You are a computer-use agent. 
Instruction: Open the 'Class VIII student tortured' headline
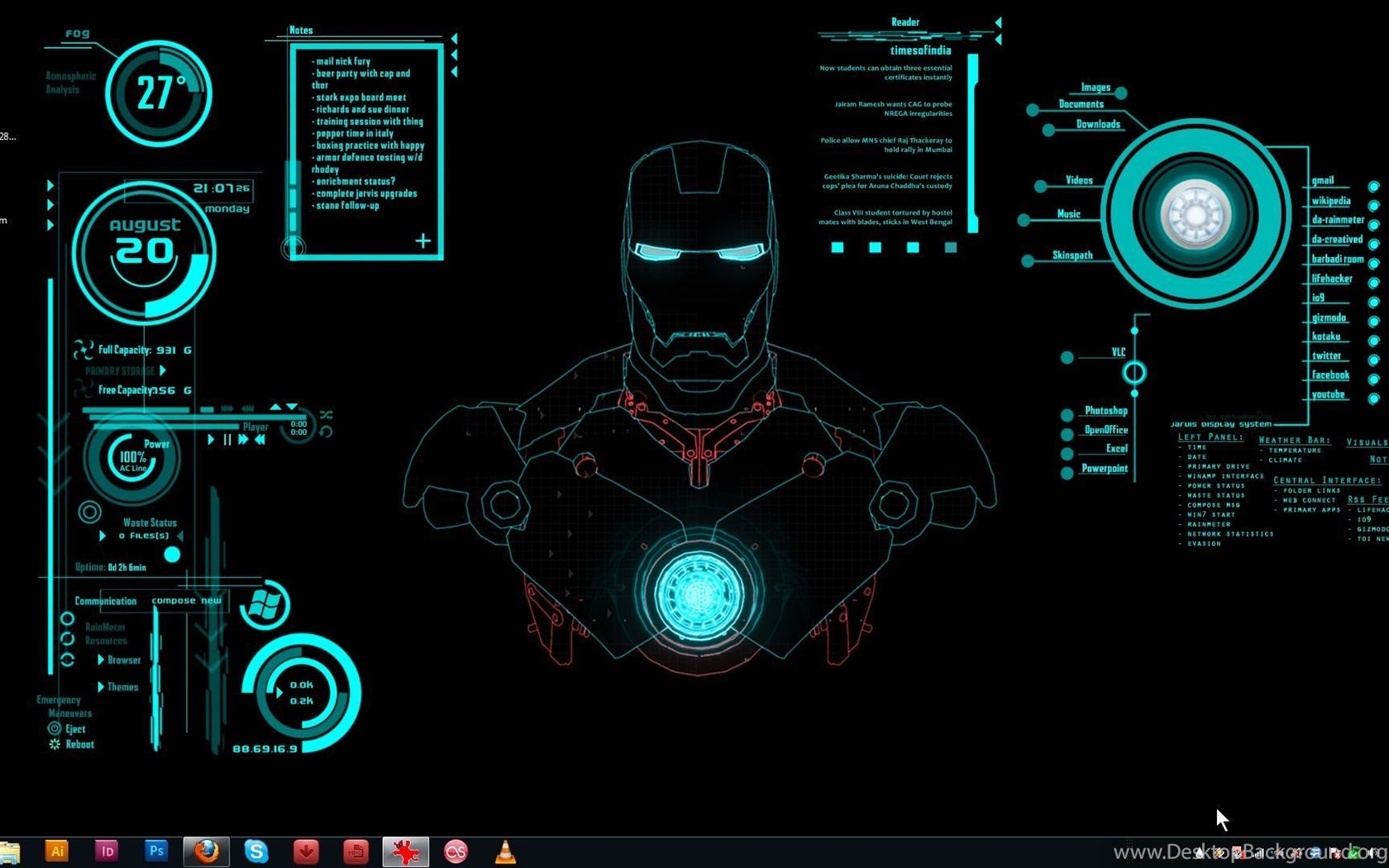click(x=885, y=217)
